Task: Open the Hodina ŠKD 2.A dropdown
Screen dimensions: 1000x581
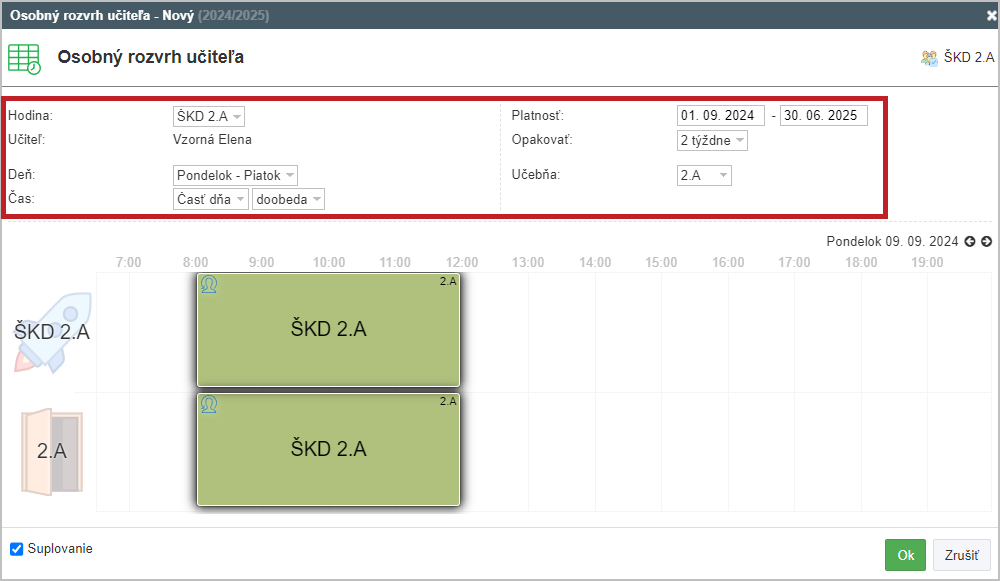Action: (209, 116)
